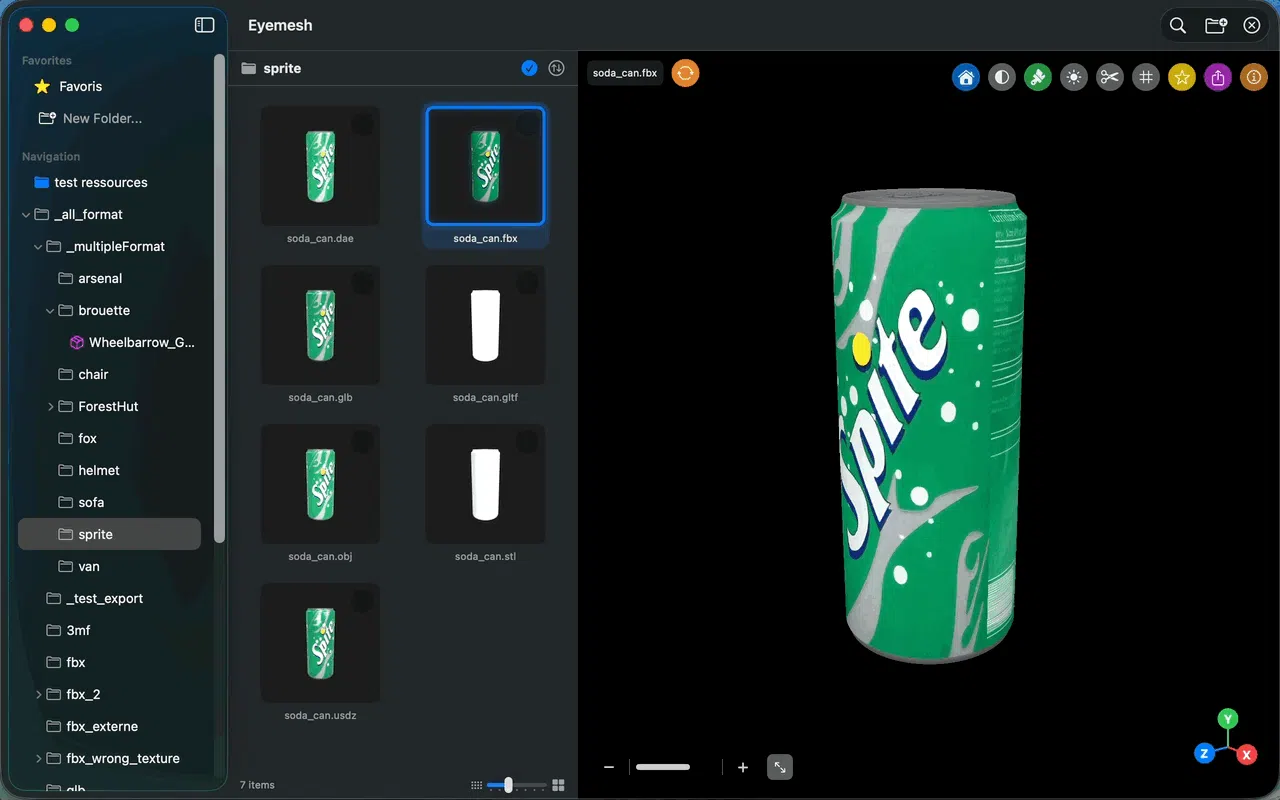Click the Z axis blue gizmo handle
Screen dimensions: 1280x800
coord(1205,753)
